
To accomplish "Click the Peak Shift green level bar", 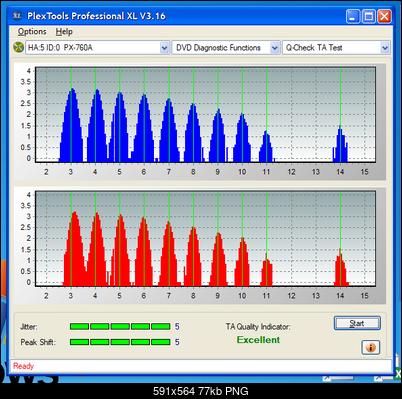I will coord(120,342).
